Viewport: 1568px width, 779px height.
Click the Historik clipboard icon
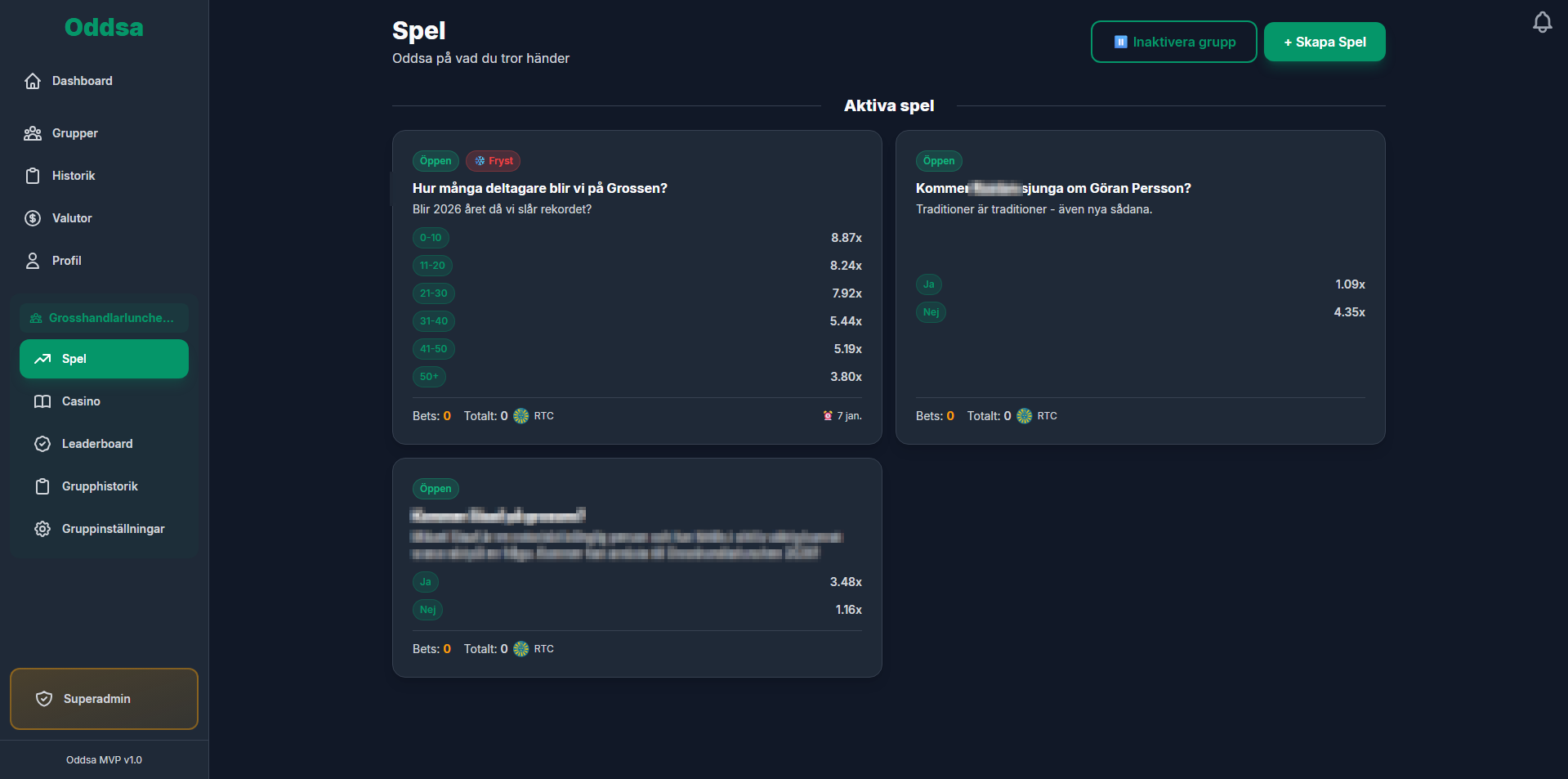tap(33, 176)
